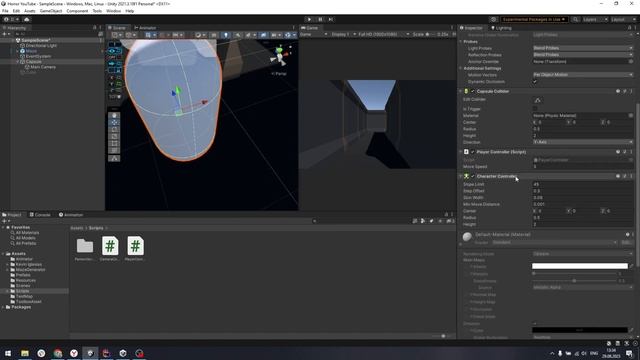Click the Play button in the toolbar

(309, 19)
